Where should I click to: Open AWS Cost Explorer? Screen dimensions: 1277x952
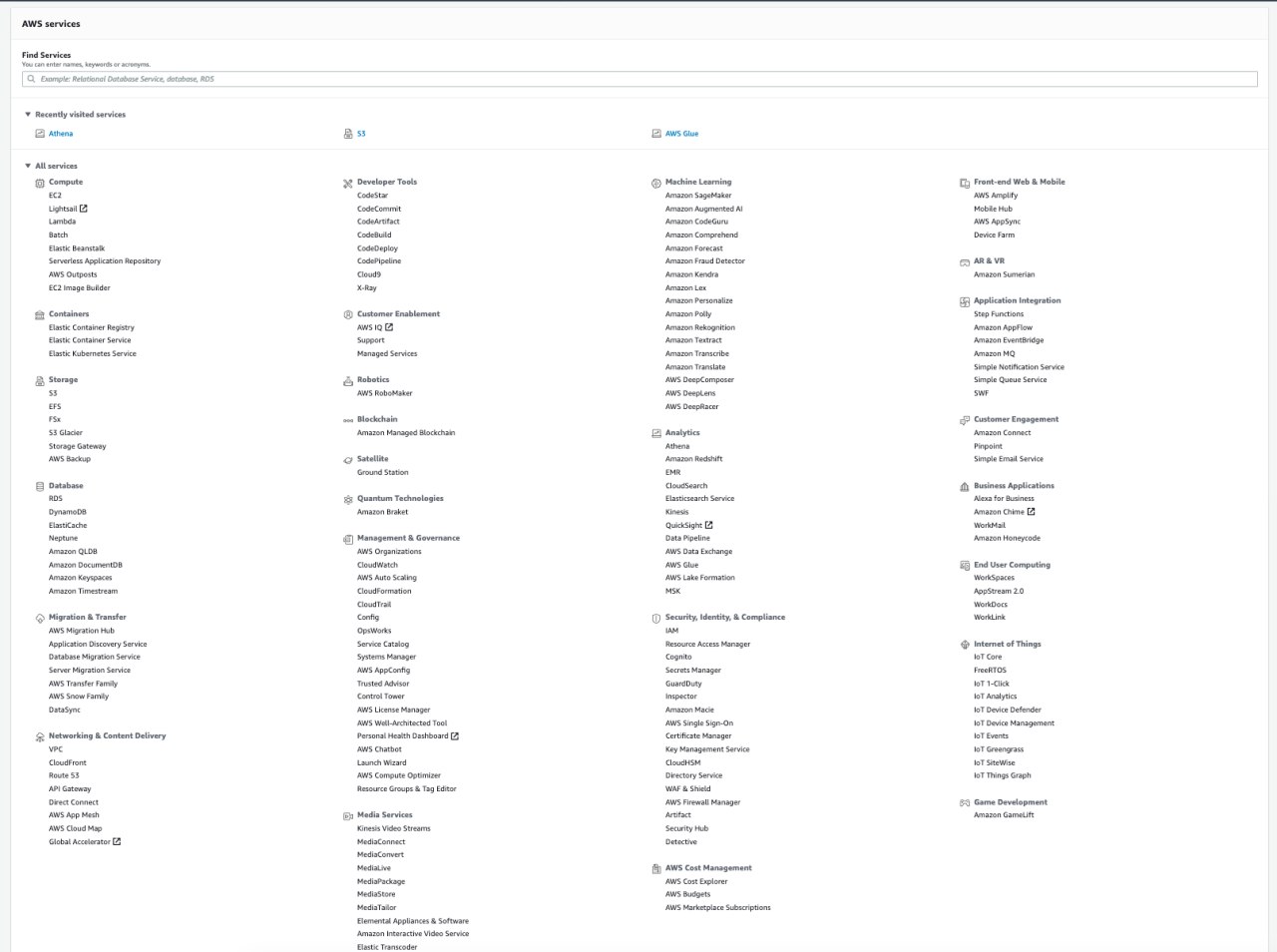tap(696, 881)
